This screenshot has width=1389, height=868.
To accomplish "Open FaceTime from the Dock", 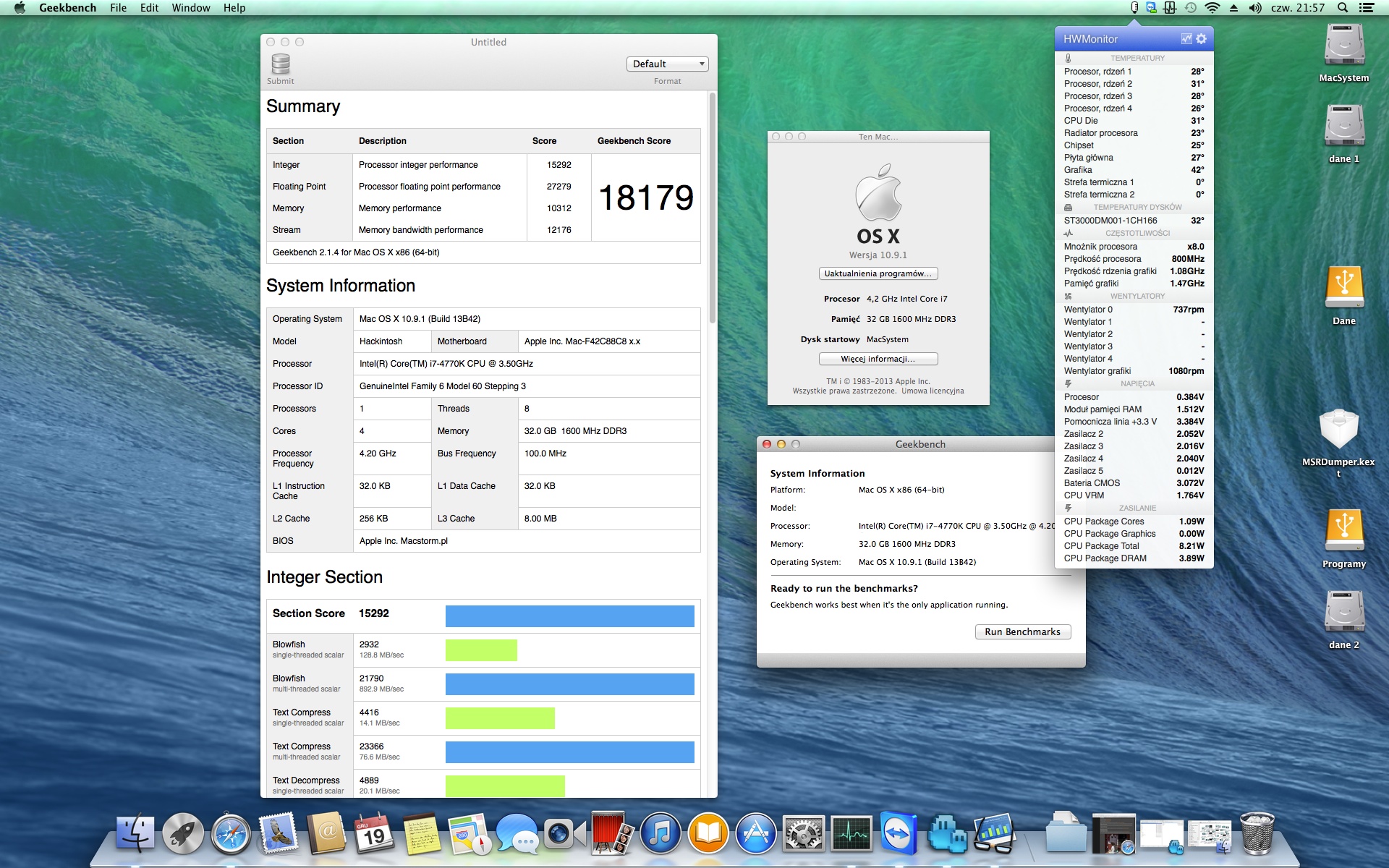I will [565, 834].
